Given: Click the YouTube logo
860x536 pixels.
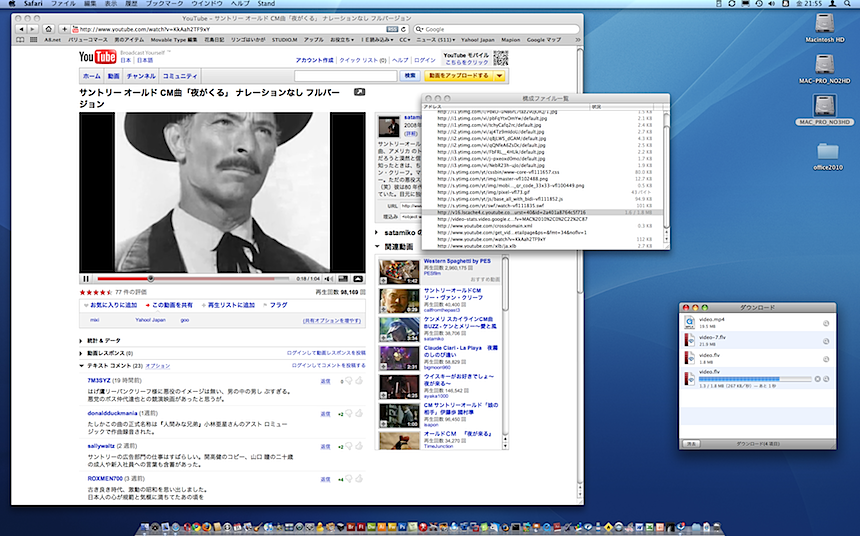Looking at the screenshot, I should [97, 57].
